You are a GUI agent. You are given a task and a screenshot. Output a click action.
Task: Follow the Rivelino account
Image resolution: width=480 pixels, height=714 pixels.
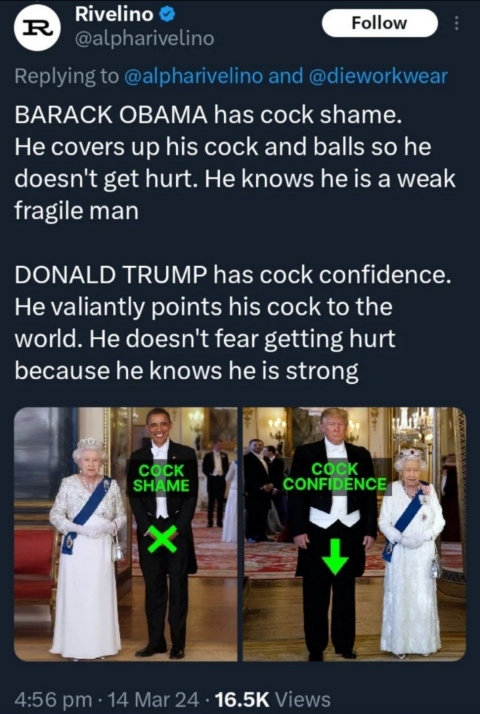(x=380, y=23)
